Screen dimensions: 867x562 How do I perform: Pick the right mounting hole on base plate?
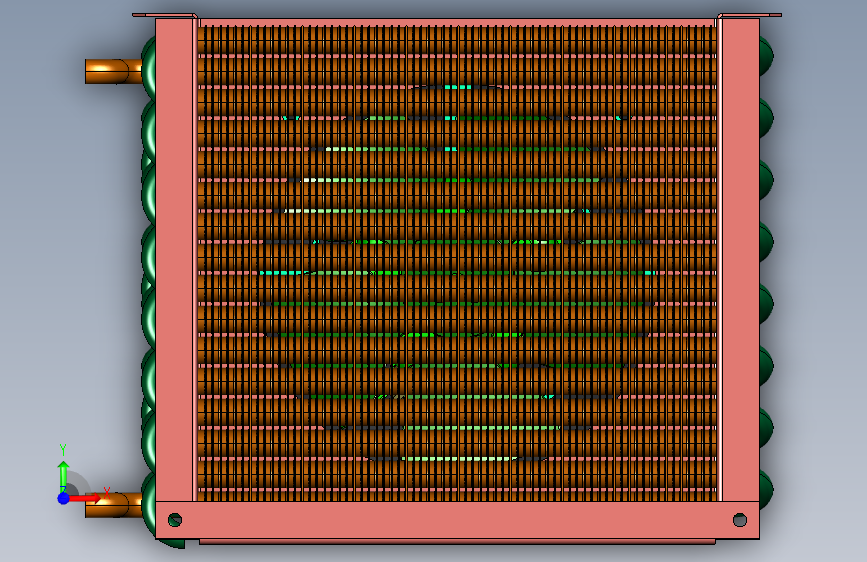point(740,520)
